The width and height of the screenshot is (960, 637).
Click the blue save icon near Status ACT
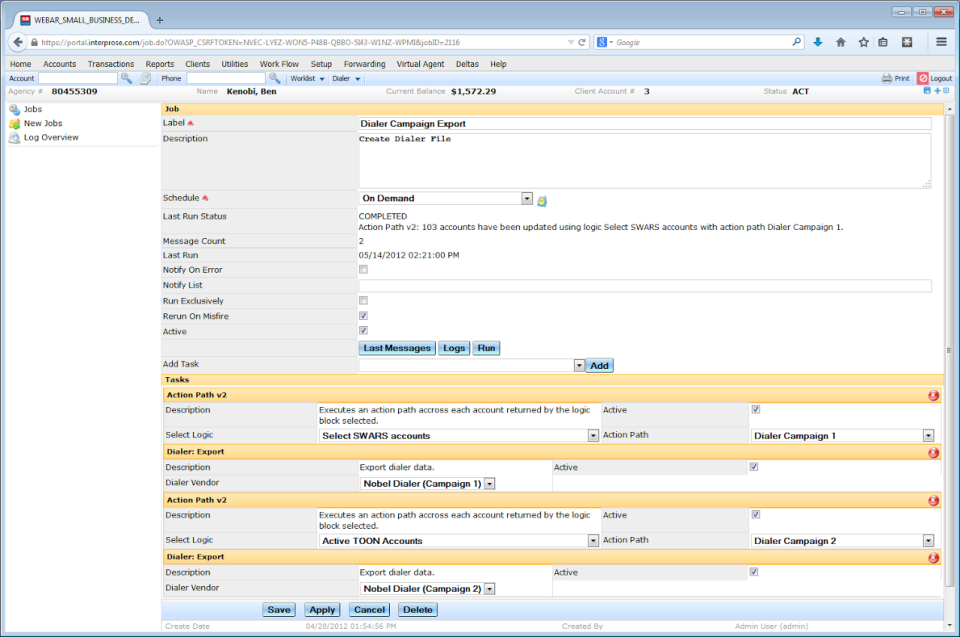coord(926,90)
